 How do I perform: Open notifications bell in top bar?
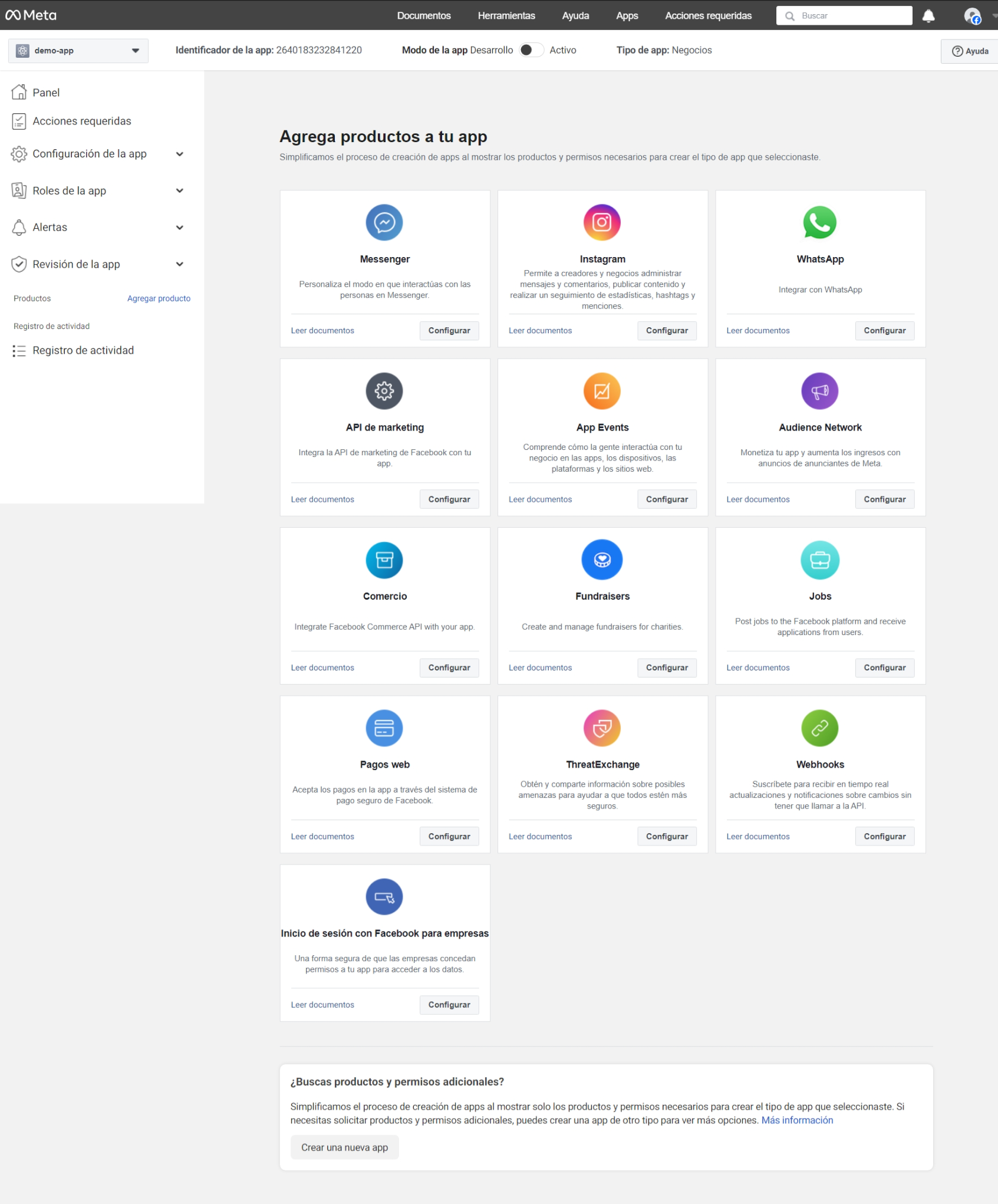click(928, 16)
